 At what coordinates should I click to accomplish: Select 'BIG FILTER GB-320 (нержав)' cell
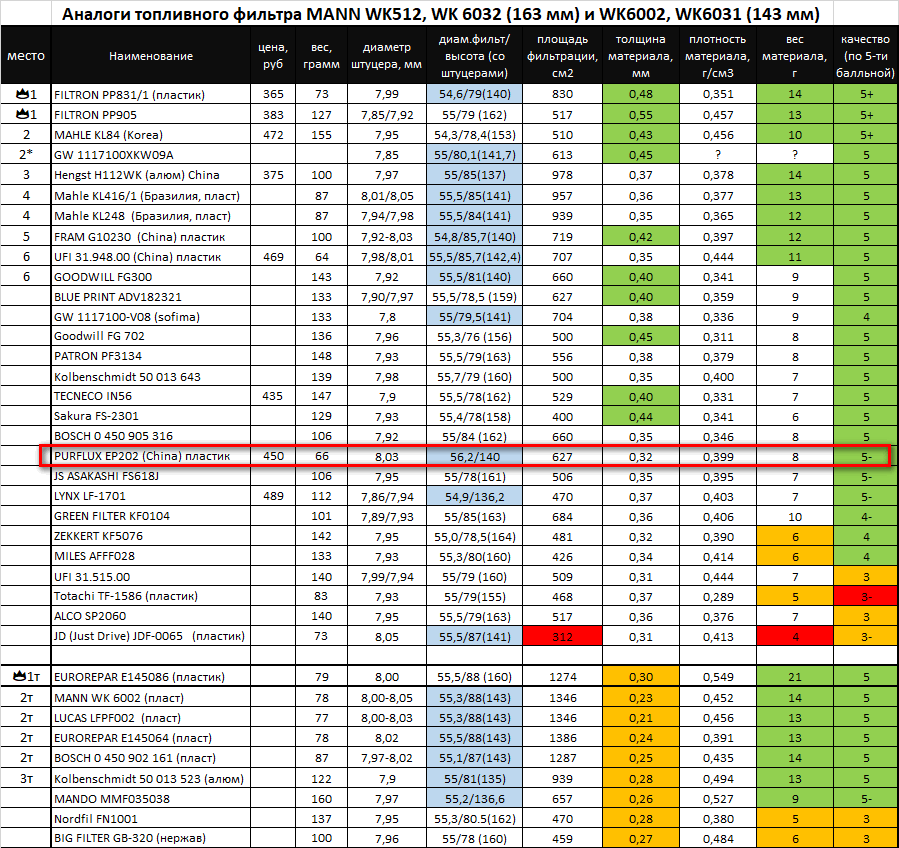pos(151,838)
